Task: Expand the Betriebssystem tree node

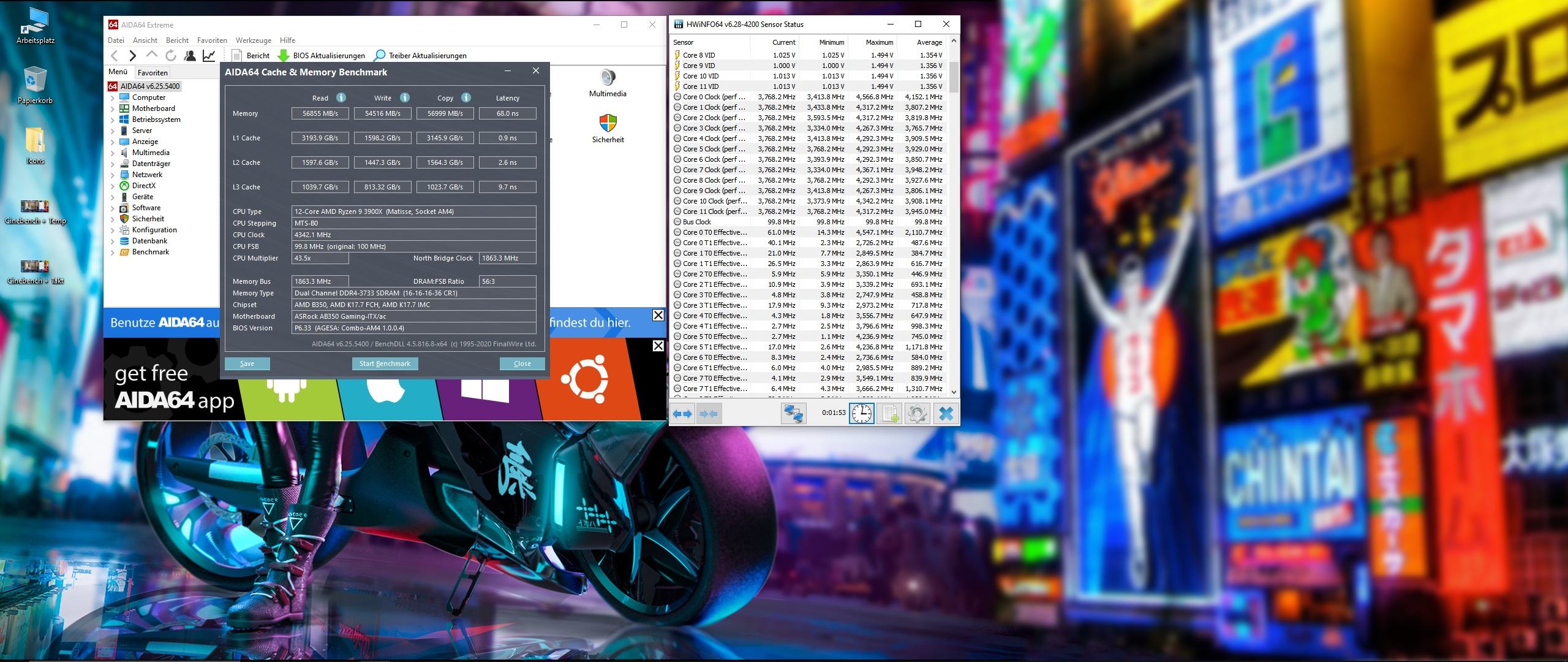Action: (x=113, y=120)
